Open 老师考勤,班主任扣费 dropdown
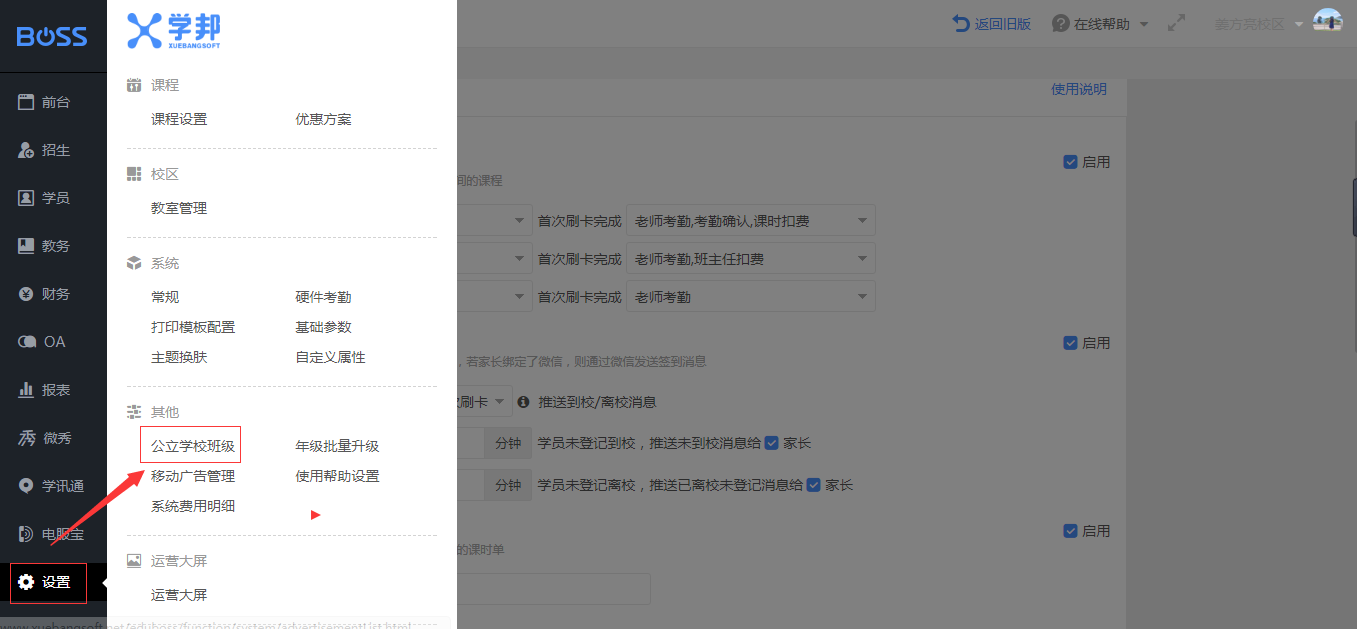 click(750, 259)
